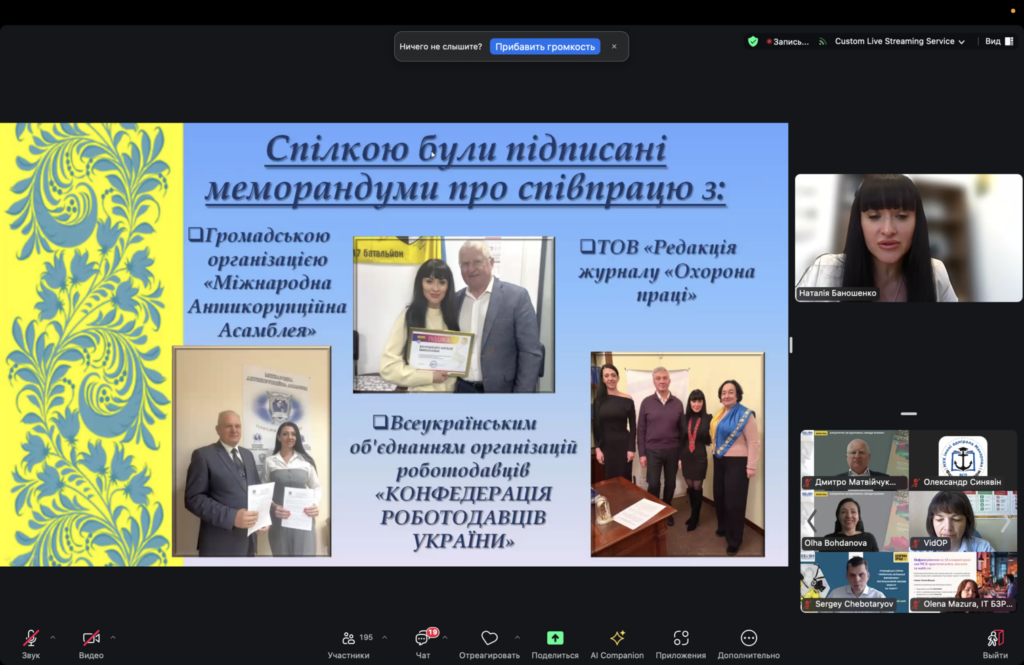Turn on camera with the Видео button
1024x665 pixels.
(91, 643)
